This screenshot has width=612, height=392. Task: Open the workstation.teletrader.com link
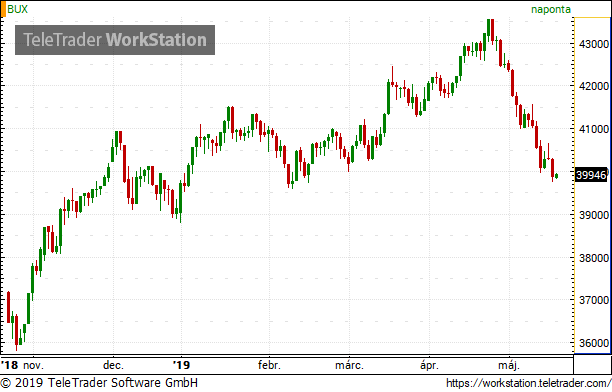click(528, 383)
